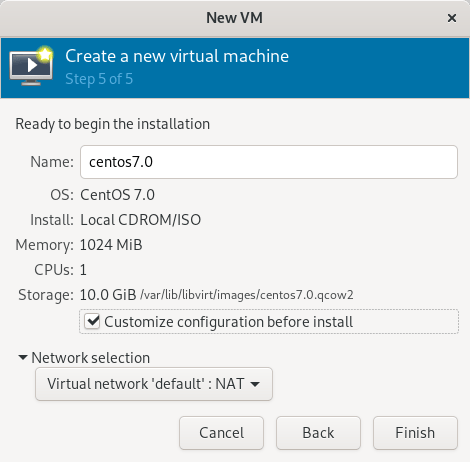Click the OS CentOS 7.0 value
Image resolution: width=470 pixels, height=462 pixels.
click(117, 195)
